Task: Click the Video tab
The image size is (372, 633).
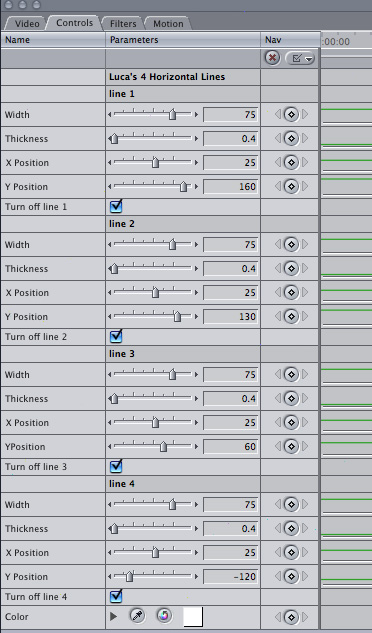Action: pyautogui.click(x=27, y=23)
